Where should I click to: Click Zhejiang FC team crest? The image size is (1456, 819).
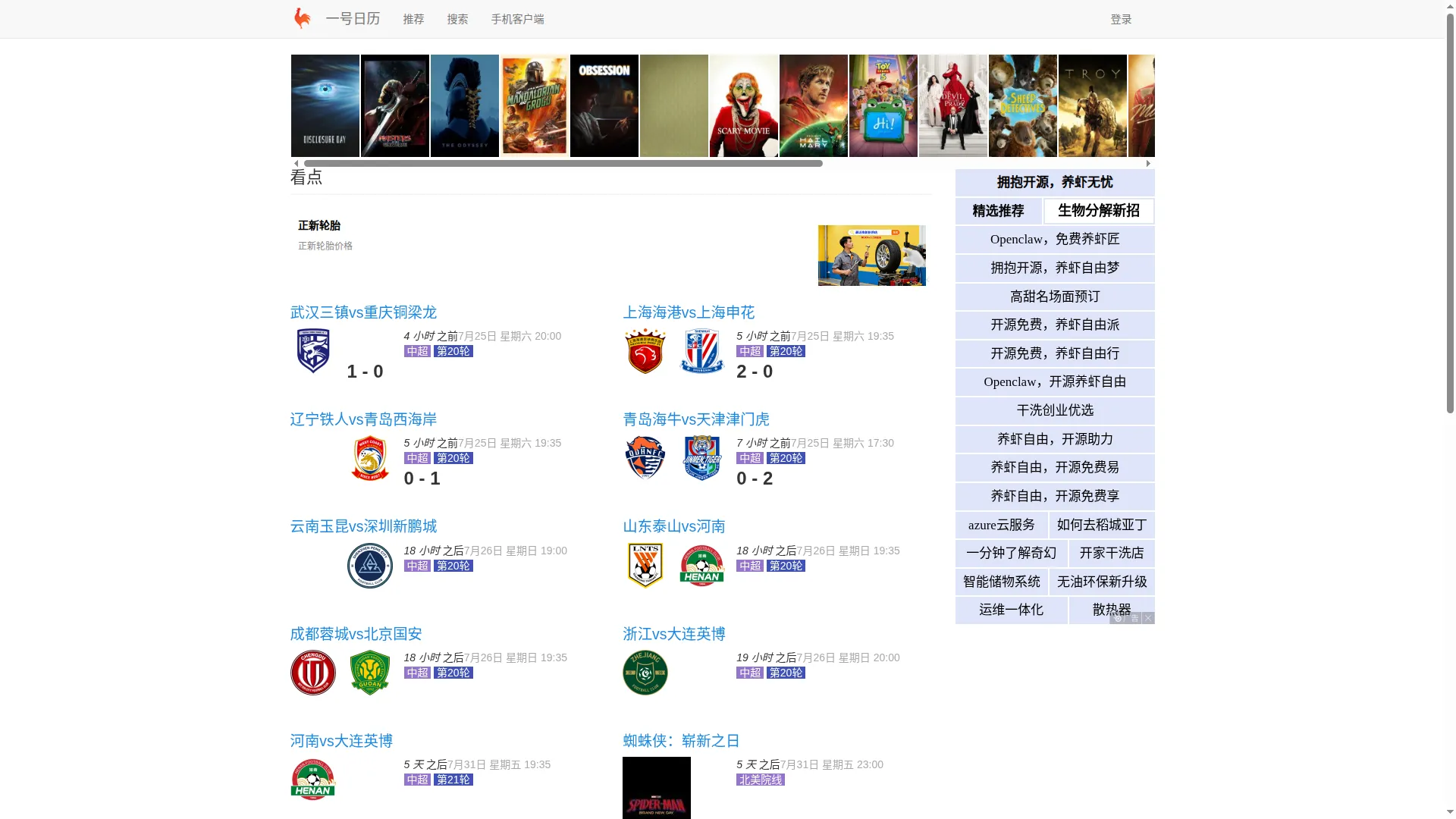pyautogui.click(x=645, y=672)
